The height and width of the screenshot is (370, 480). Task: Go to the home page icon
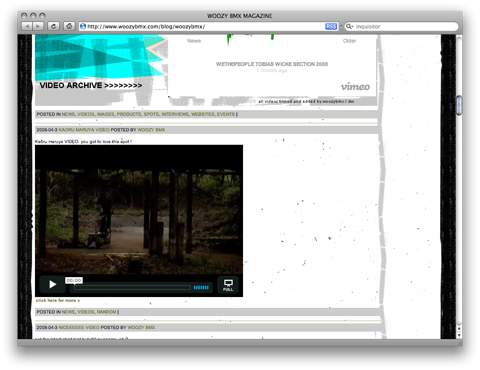pyautogui.click(x=69, y=26)
